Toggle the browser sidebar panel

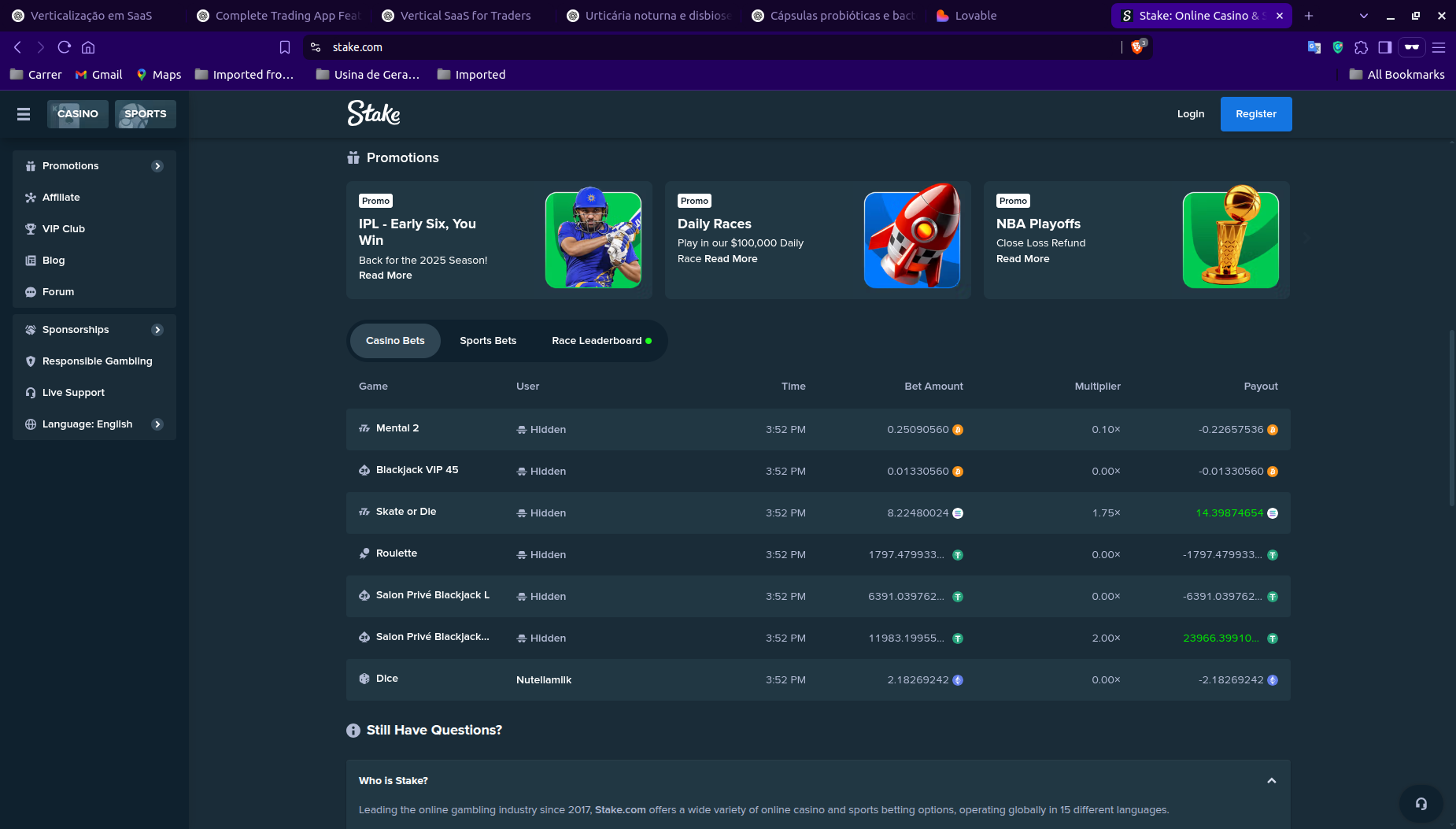point(1385,47)
